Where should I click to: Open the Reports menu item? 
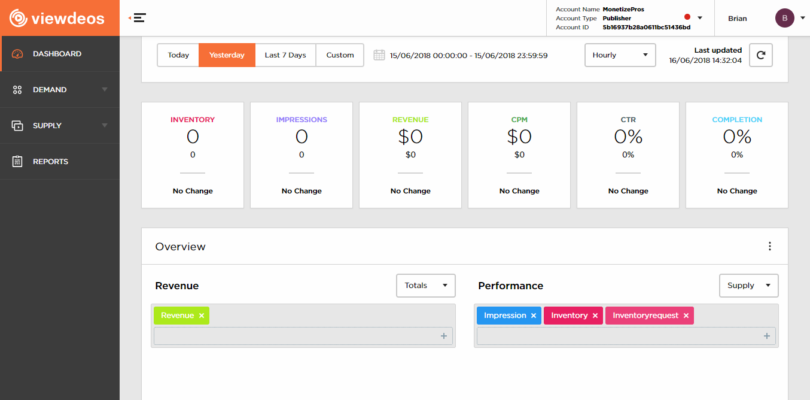(60, 161)
